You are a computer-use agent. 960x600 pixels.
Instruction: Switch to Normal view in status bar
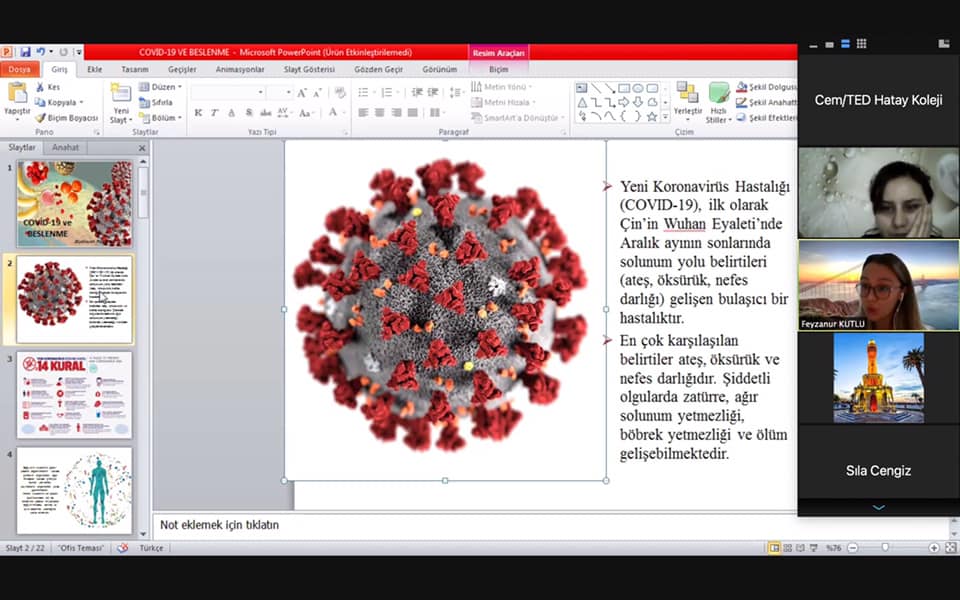coord(774,548)
